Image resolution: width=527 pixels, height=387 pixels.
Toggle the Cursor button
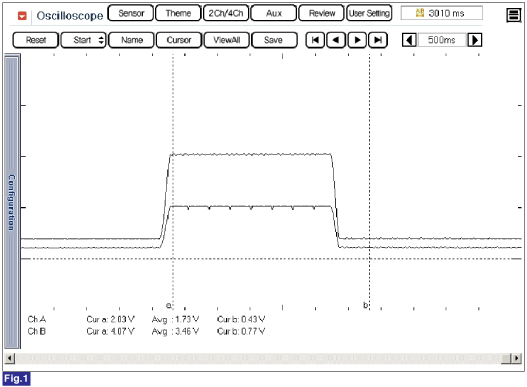click(x=179, y=40)
